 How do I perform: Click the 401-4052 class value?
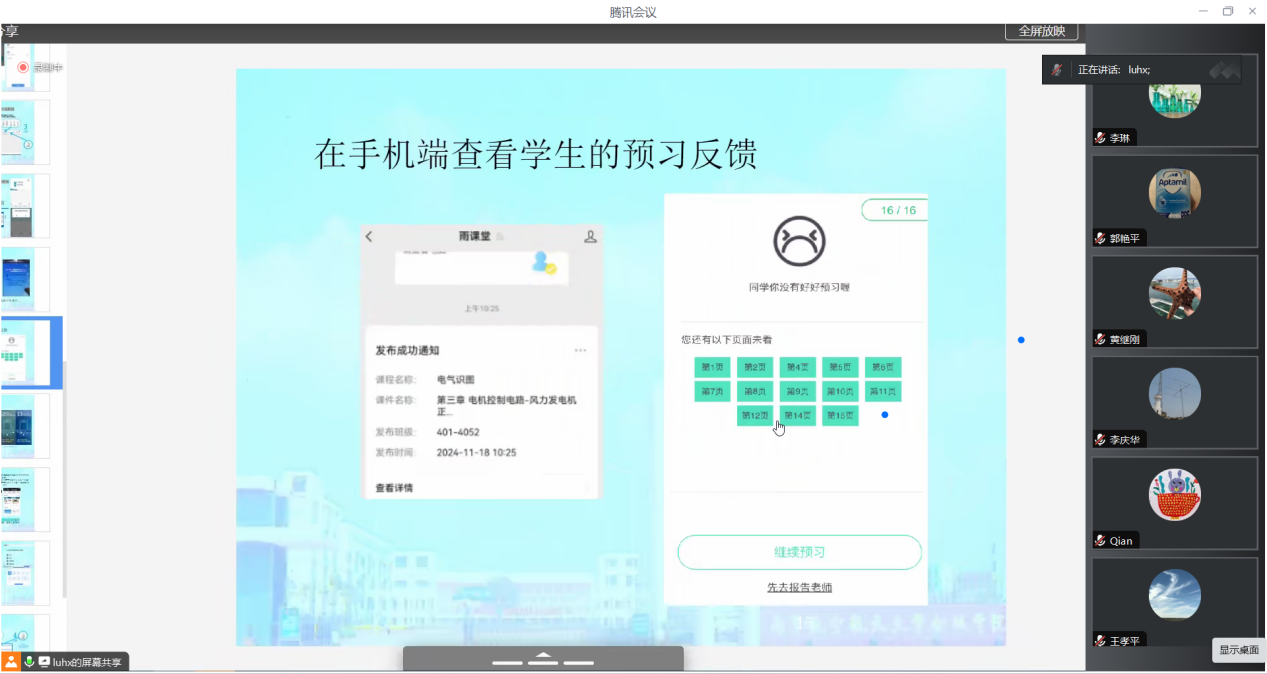tap(458, 432)
